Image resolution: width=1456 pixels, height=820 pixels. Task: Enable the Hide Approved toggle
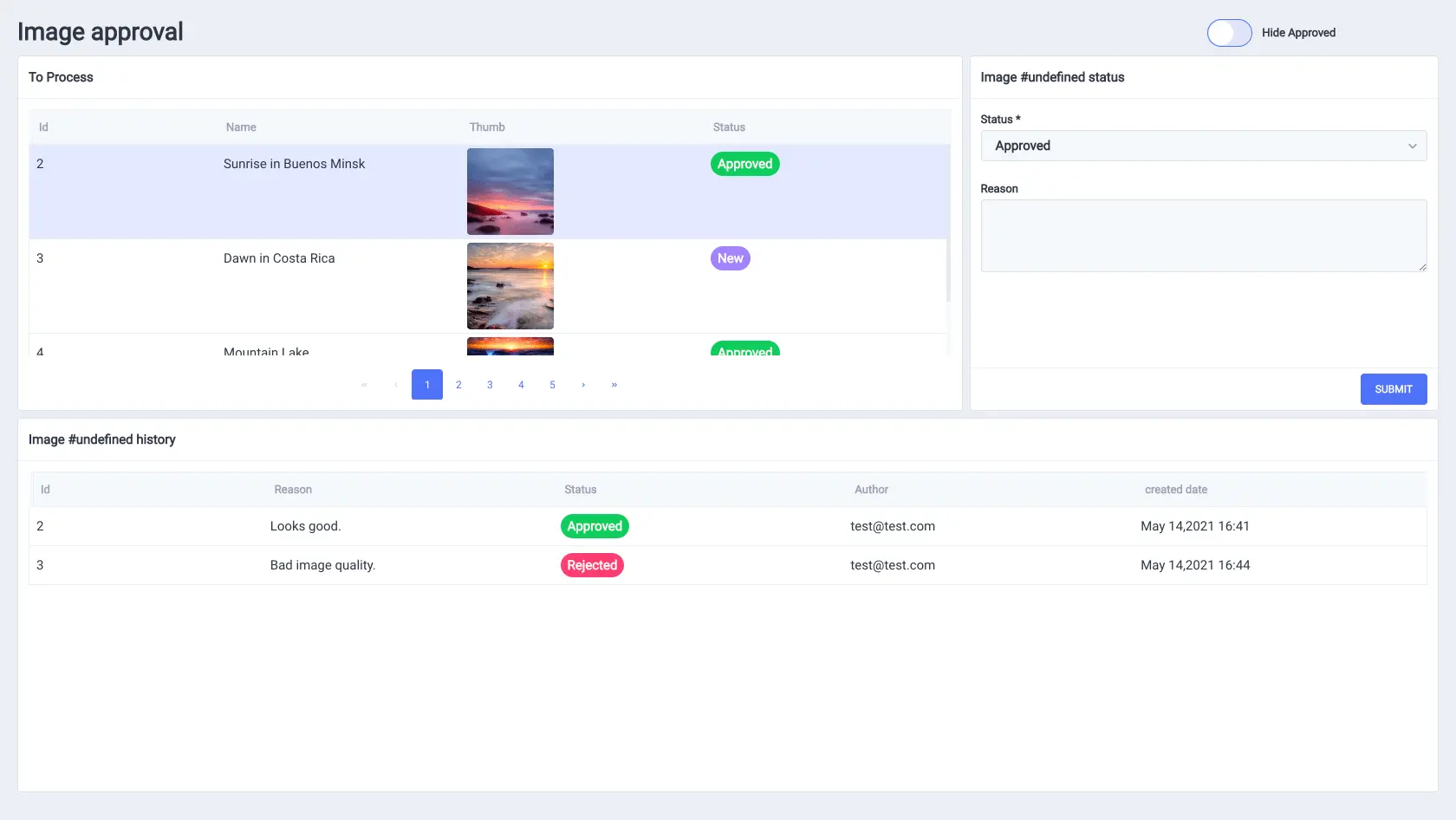pyautogui.click(x=1229, y=33)
